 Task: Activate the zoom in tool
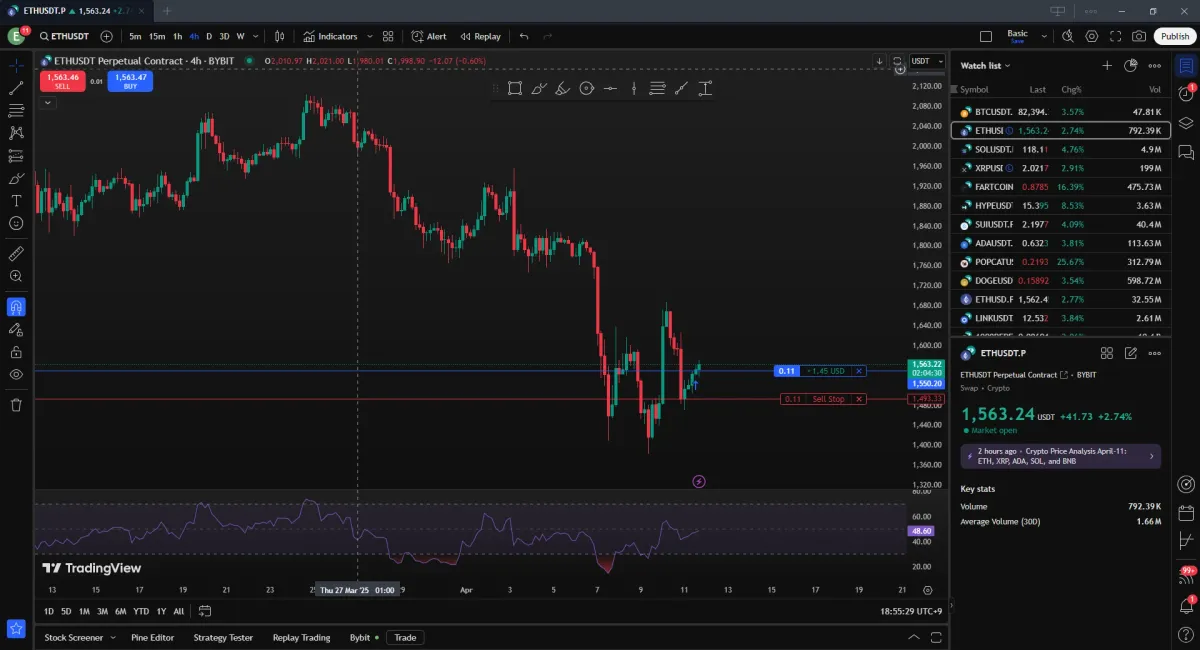(x=16, y=276)
